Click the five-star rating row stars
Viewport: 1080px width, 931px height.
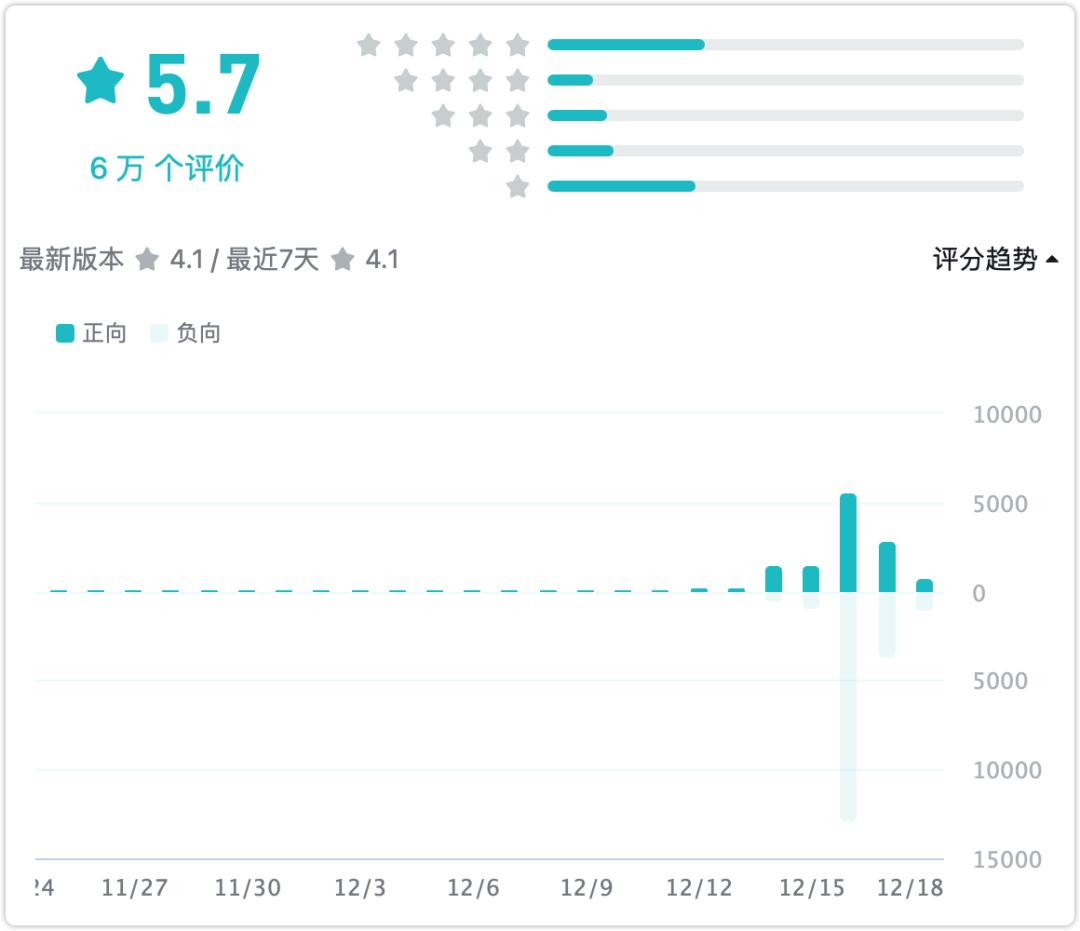coord(443,45)
